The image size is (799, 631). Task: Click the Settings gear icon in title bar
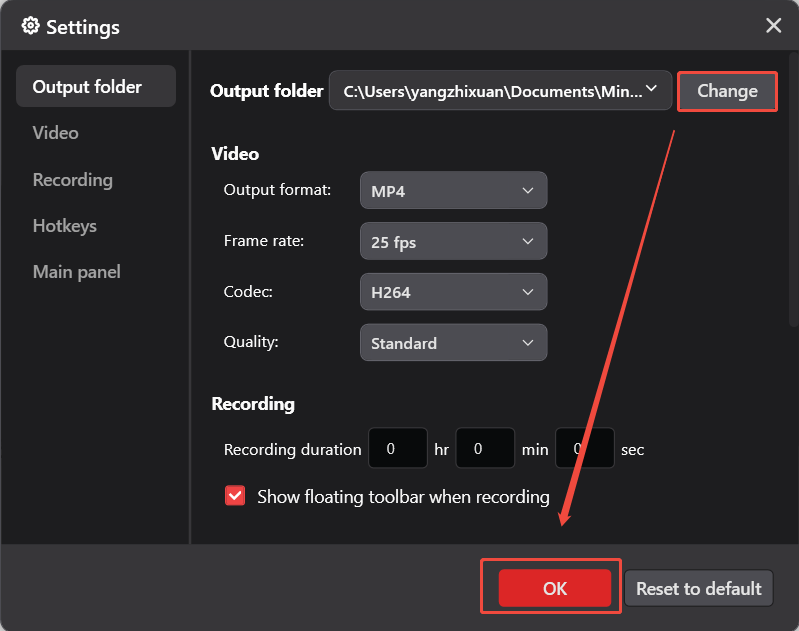(31, 26)
